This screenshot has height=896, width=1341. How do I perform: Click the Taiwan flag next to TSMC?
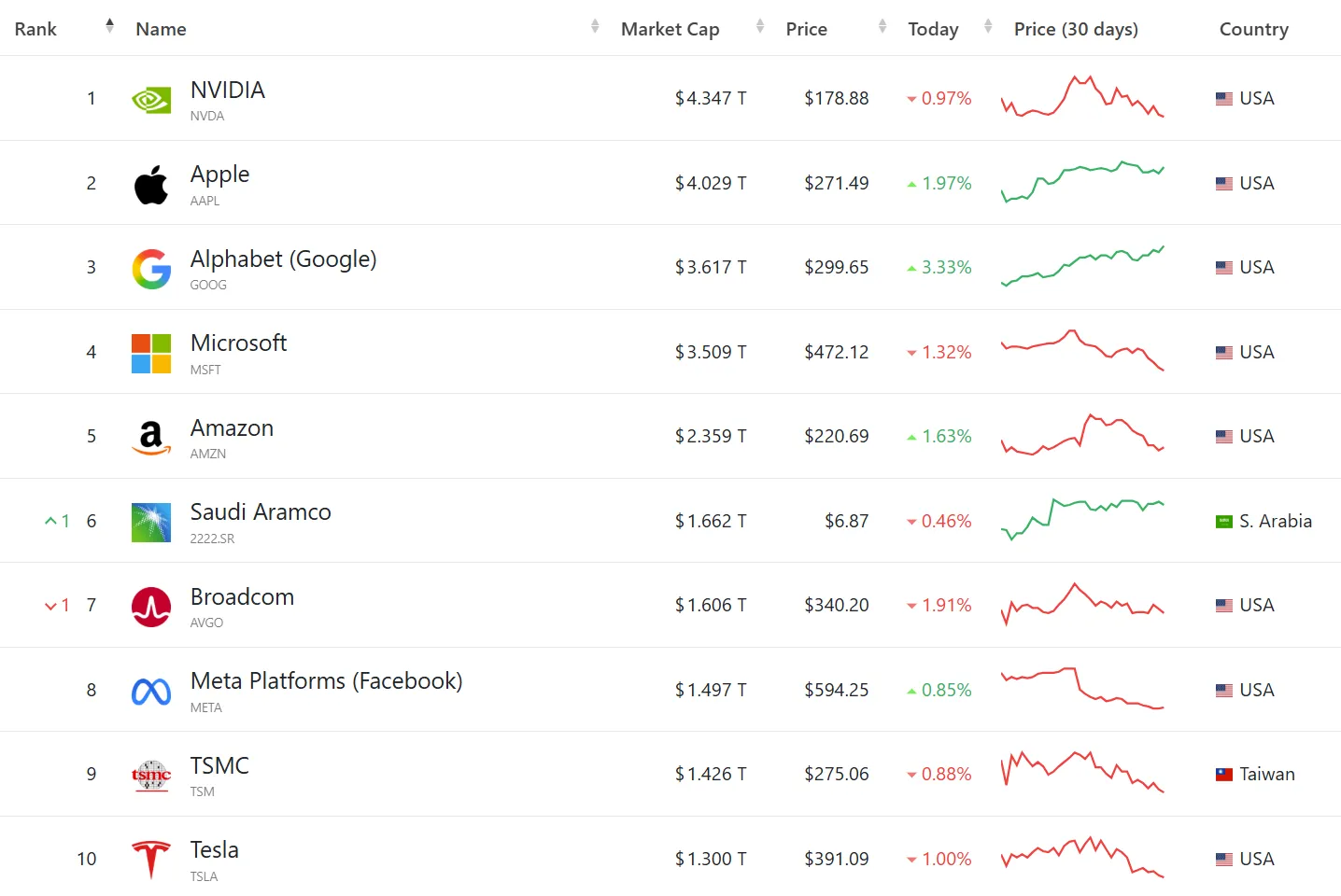1223,775
